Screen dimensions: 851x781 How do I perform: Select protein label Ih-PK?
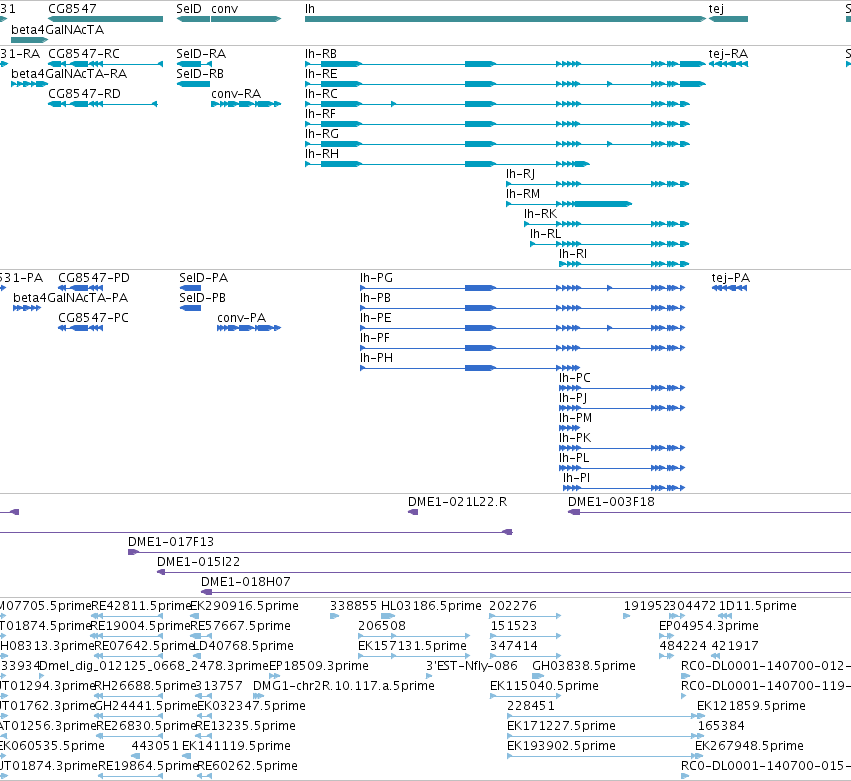(575, 438)
